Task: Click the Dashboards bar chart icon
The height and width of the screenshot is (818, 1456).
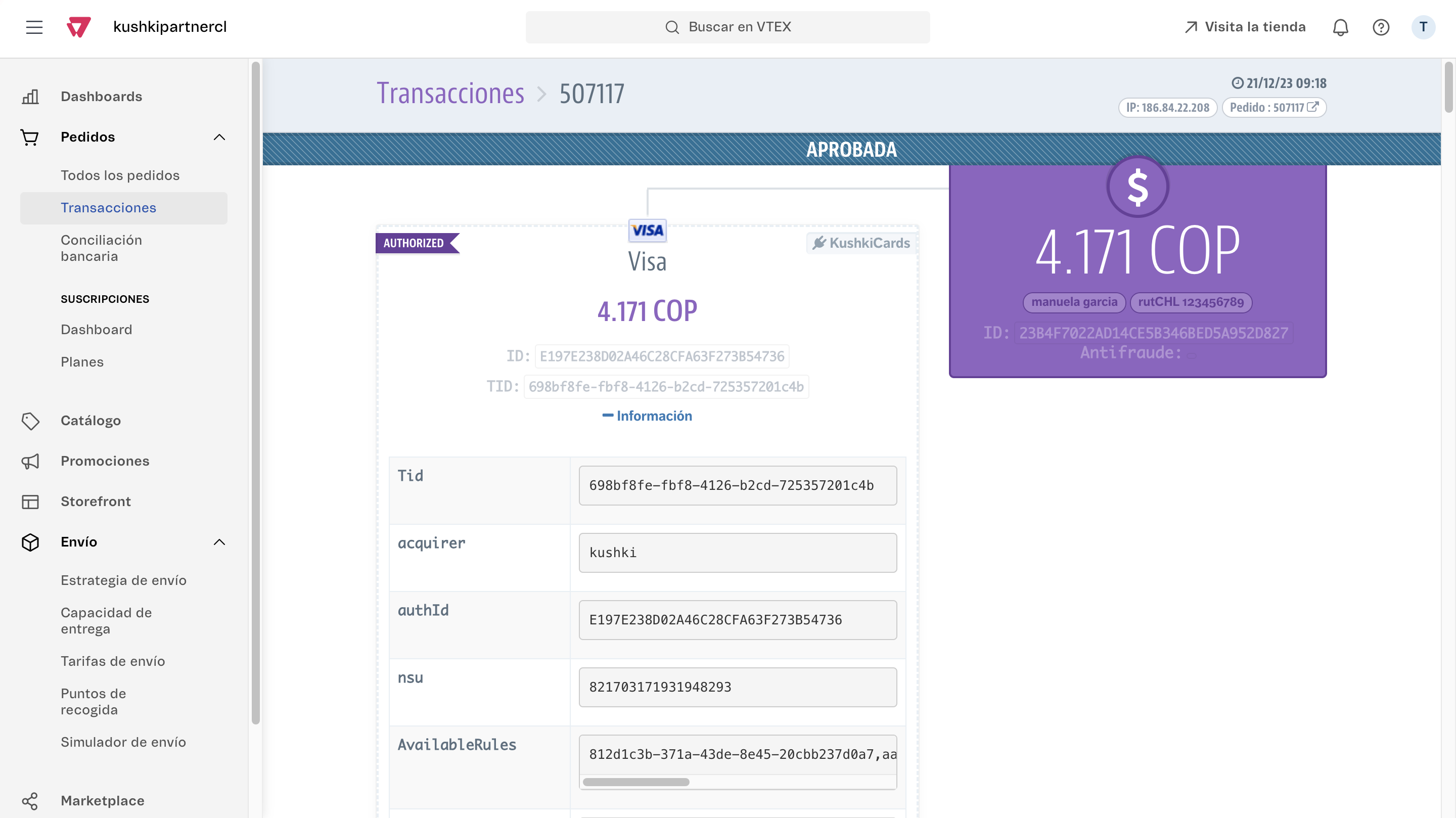Action: (x=30, y=97)
